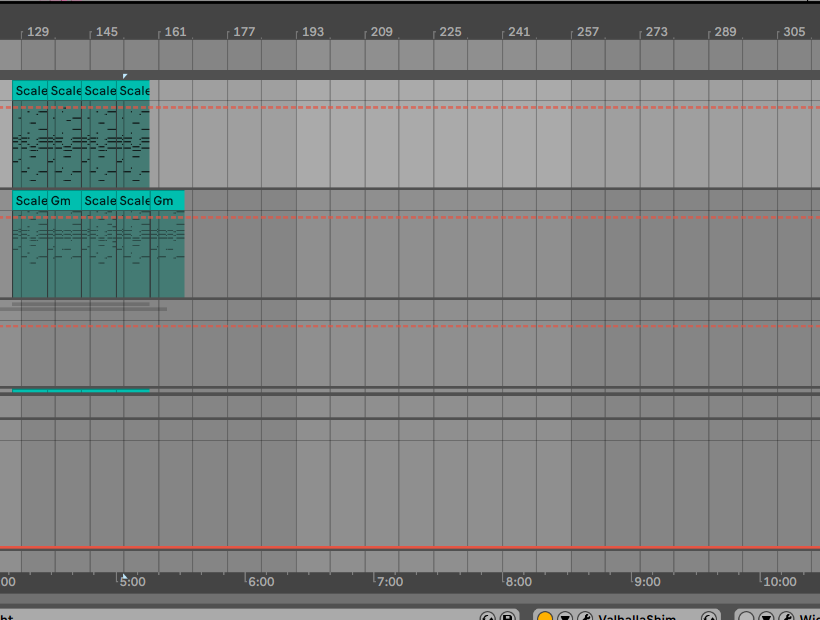
Task: Click 9:00 on the time ruler
Action: click(x=647, y=582)
